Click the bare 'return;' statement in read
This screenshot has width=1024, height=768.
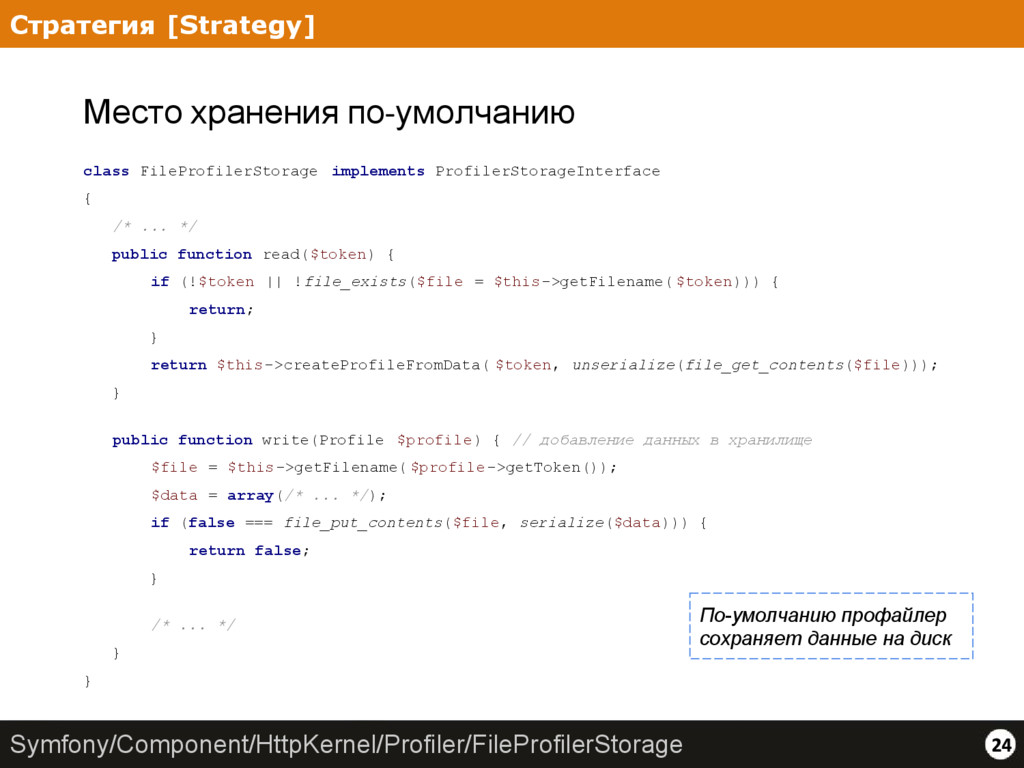click(x=221, y=310)
